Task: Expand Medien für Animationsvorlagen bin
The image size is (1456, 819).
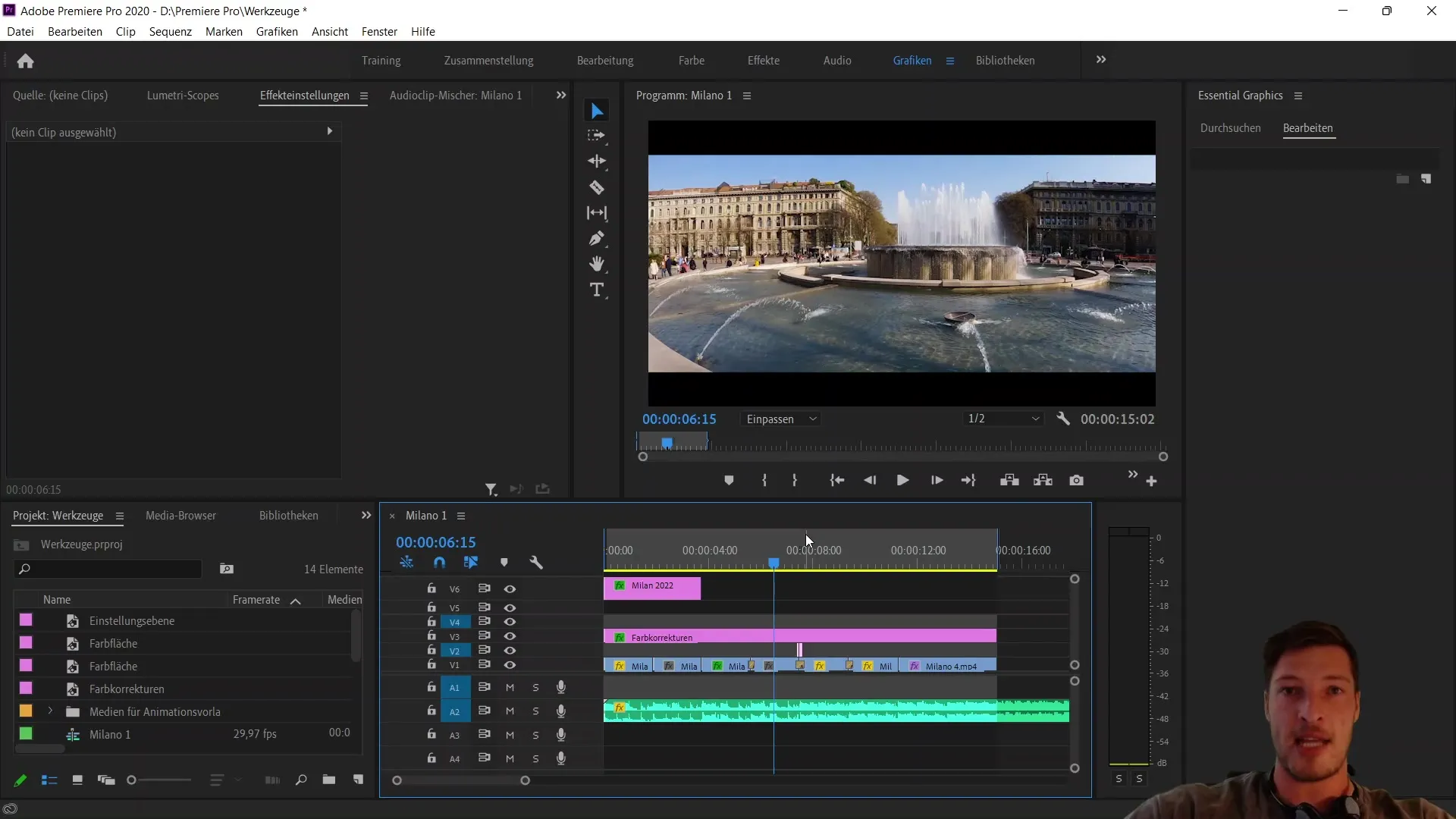Action: click(50, 711)
